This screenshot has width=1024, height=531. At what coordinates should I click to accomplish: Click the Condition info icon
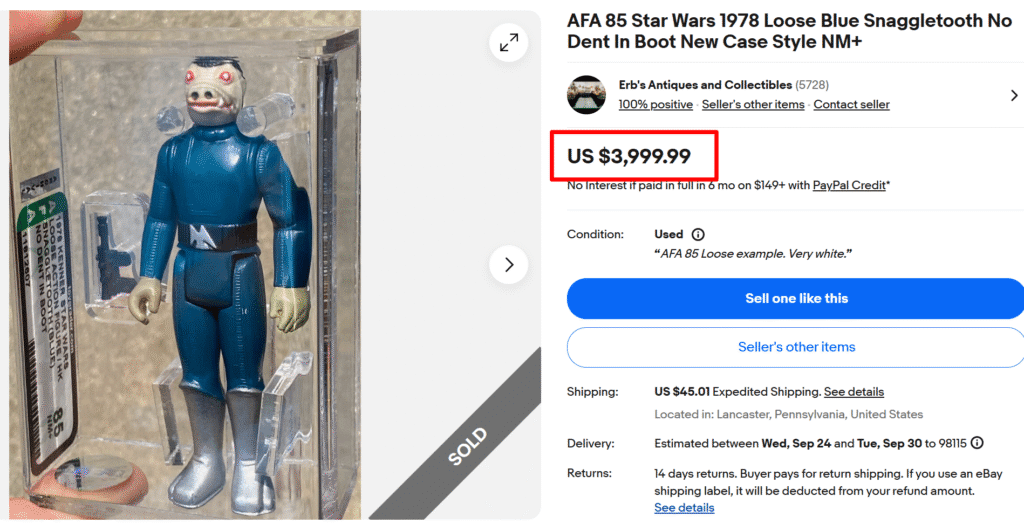(698, 234)
